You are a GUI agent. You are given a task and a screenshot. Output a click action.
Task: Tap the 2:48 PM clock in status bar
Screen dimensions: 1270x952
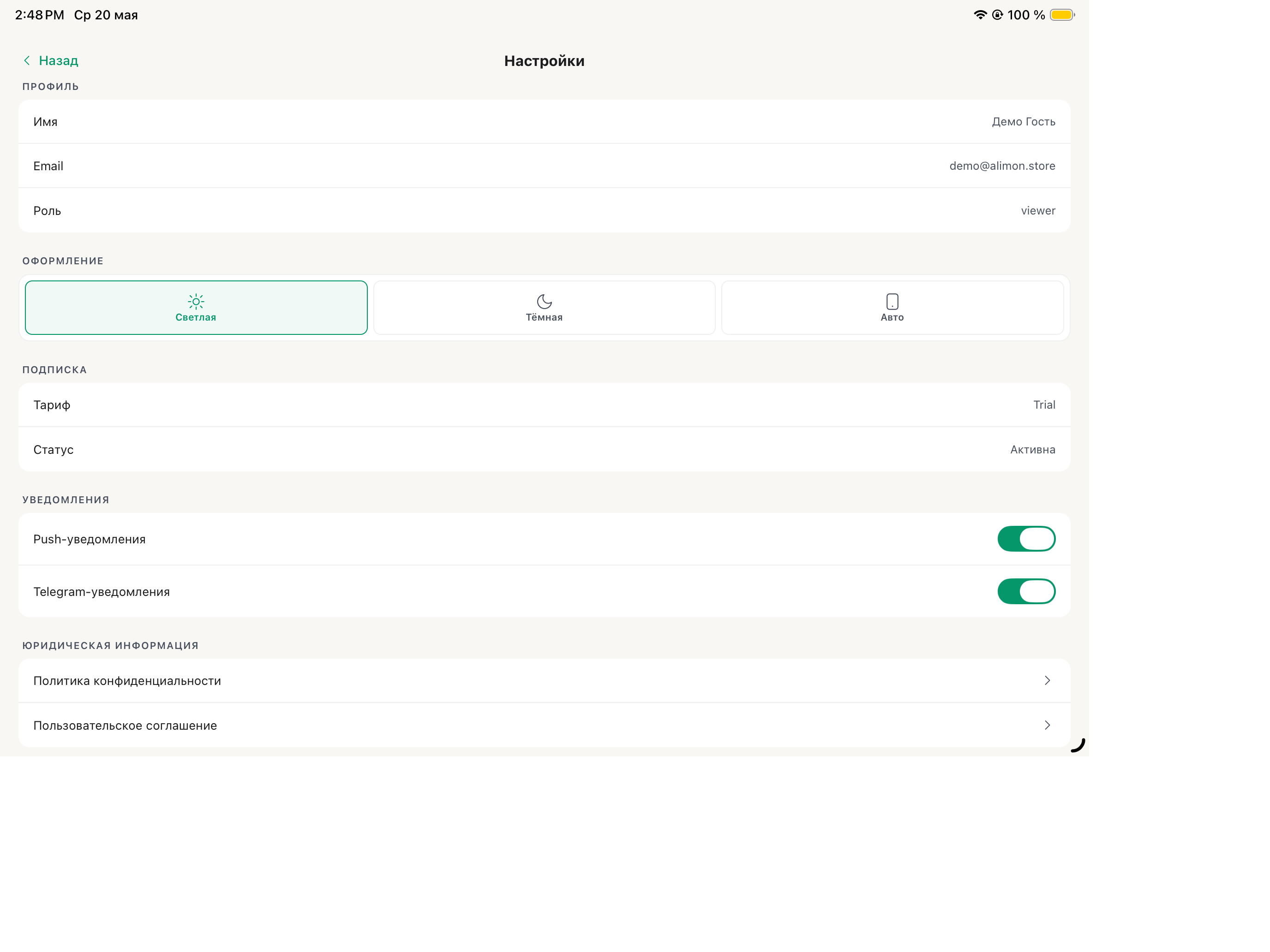pyautogui.click(x=40, y=15)
